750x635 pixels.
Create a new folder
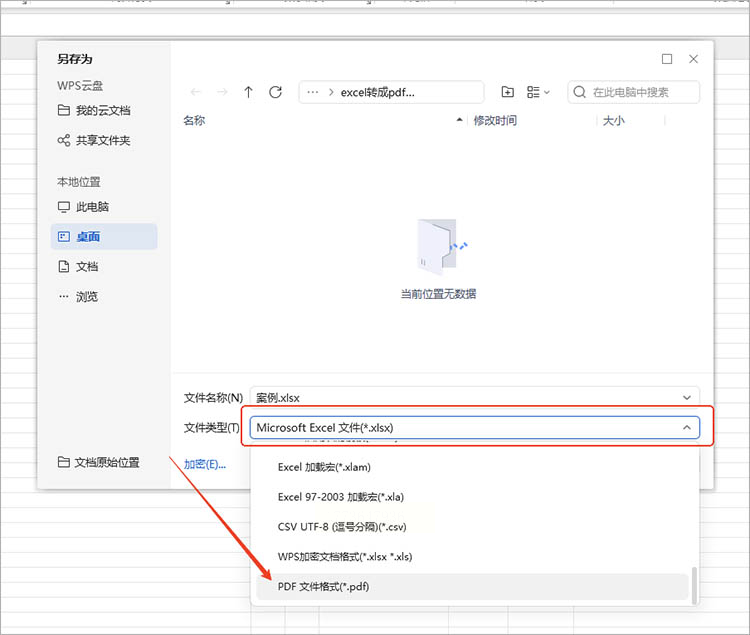click(507, 92)
